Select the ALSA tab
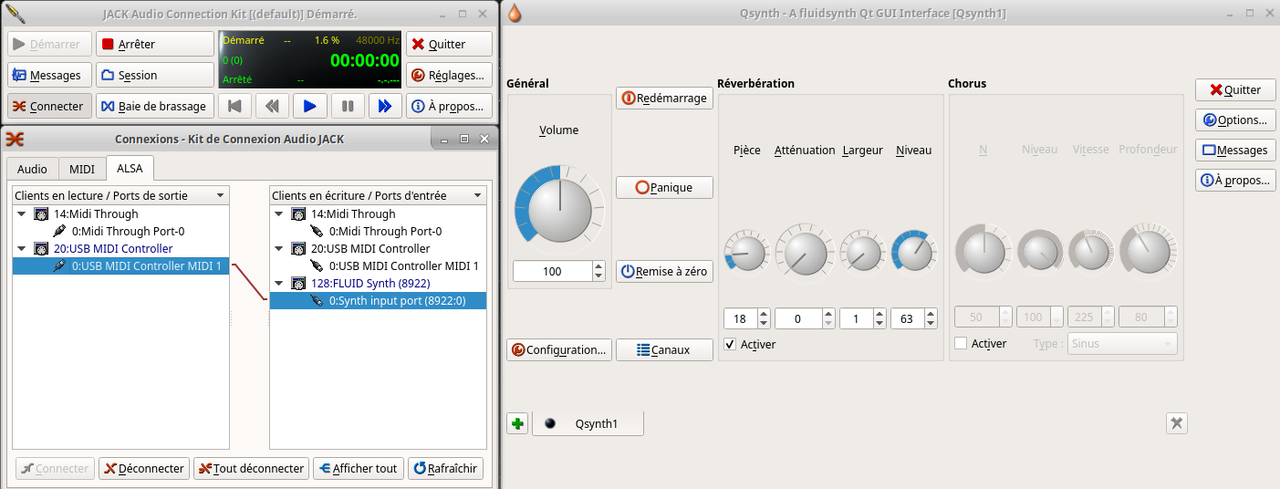 click(x=130, y=168)
